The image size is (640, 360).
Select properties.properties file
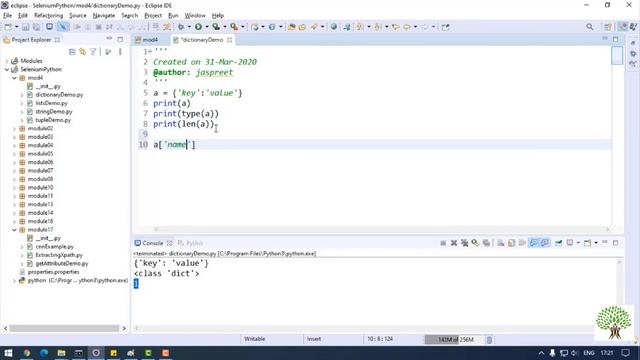coord(53,272)
